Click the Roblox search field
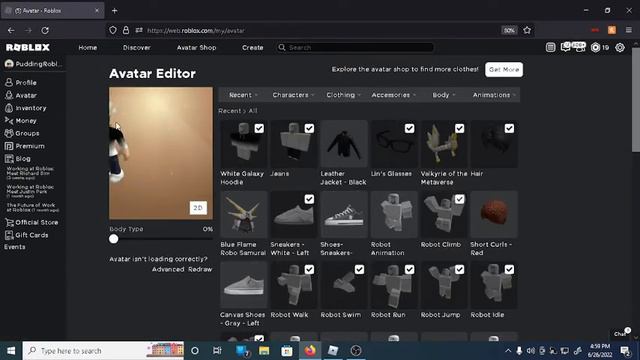This screenshot has width=640, height=360. point(354,47)
